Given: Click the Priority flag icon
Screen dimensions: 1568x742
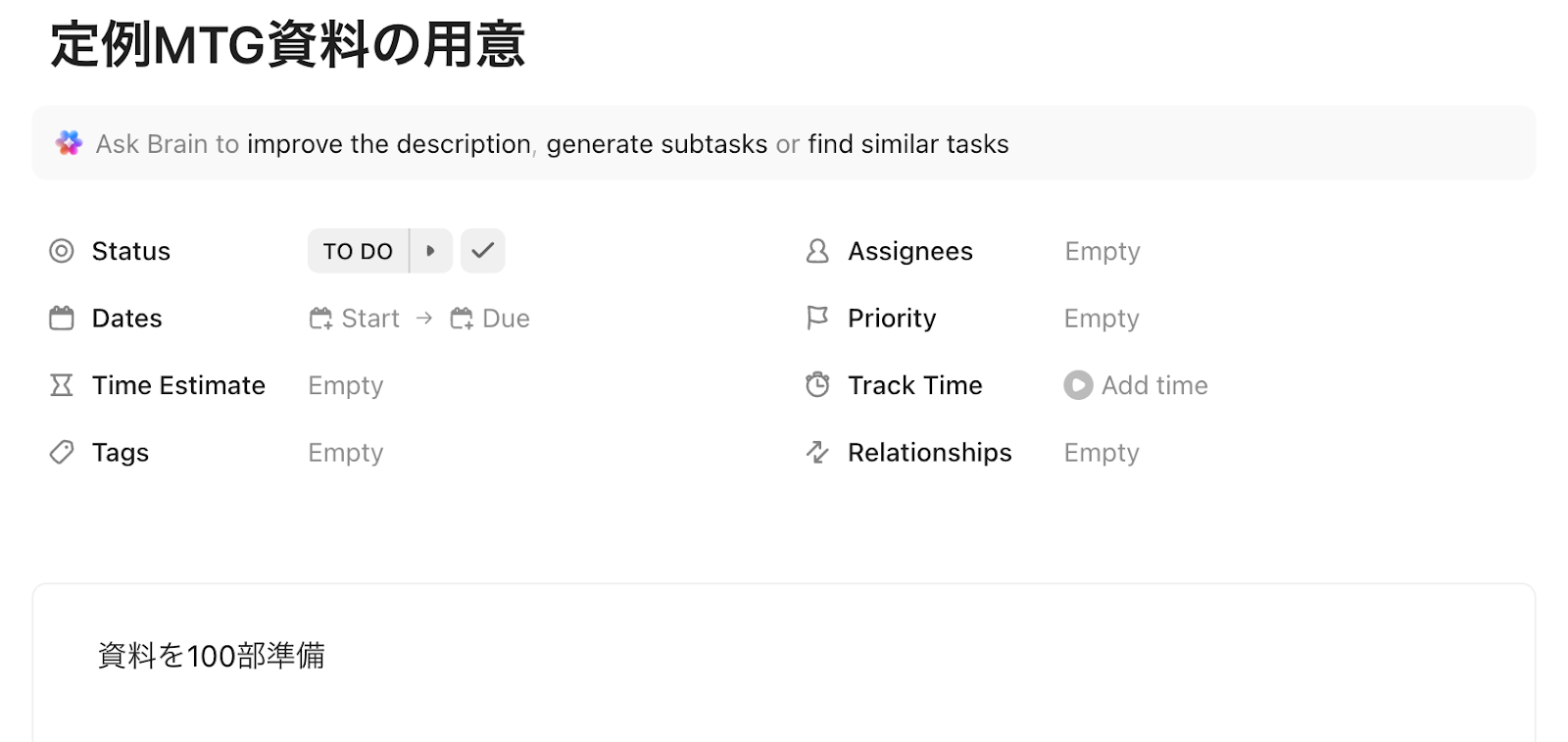Looking at the screenshot, I should click(817, 318).
